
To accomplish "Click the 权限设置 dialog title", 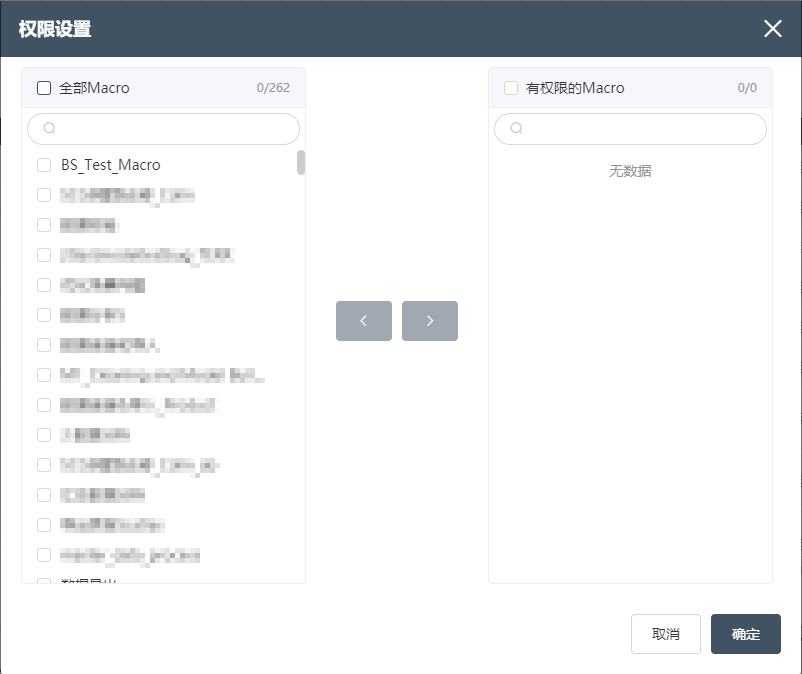I will tap(55, 29).
